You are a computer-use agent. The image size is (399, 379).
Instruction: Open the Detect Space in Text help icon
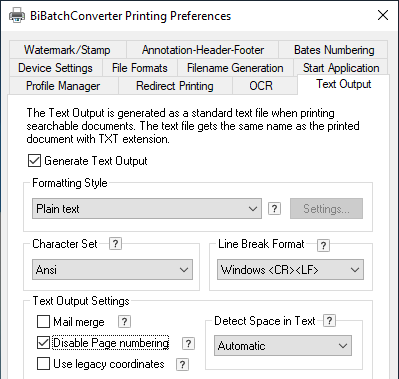click(329, 321)
